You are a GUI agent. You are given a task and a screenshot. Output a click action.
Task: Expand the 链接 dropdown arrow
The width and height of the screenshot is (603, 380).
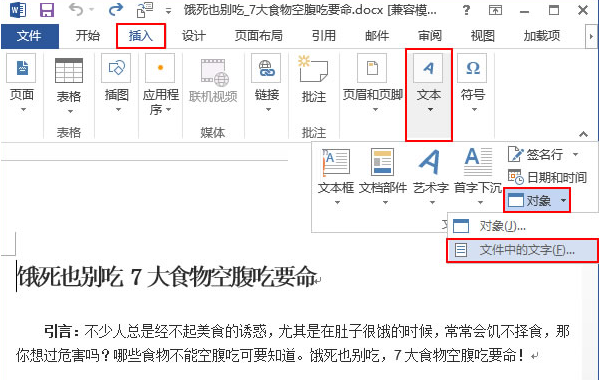(268, 110)
